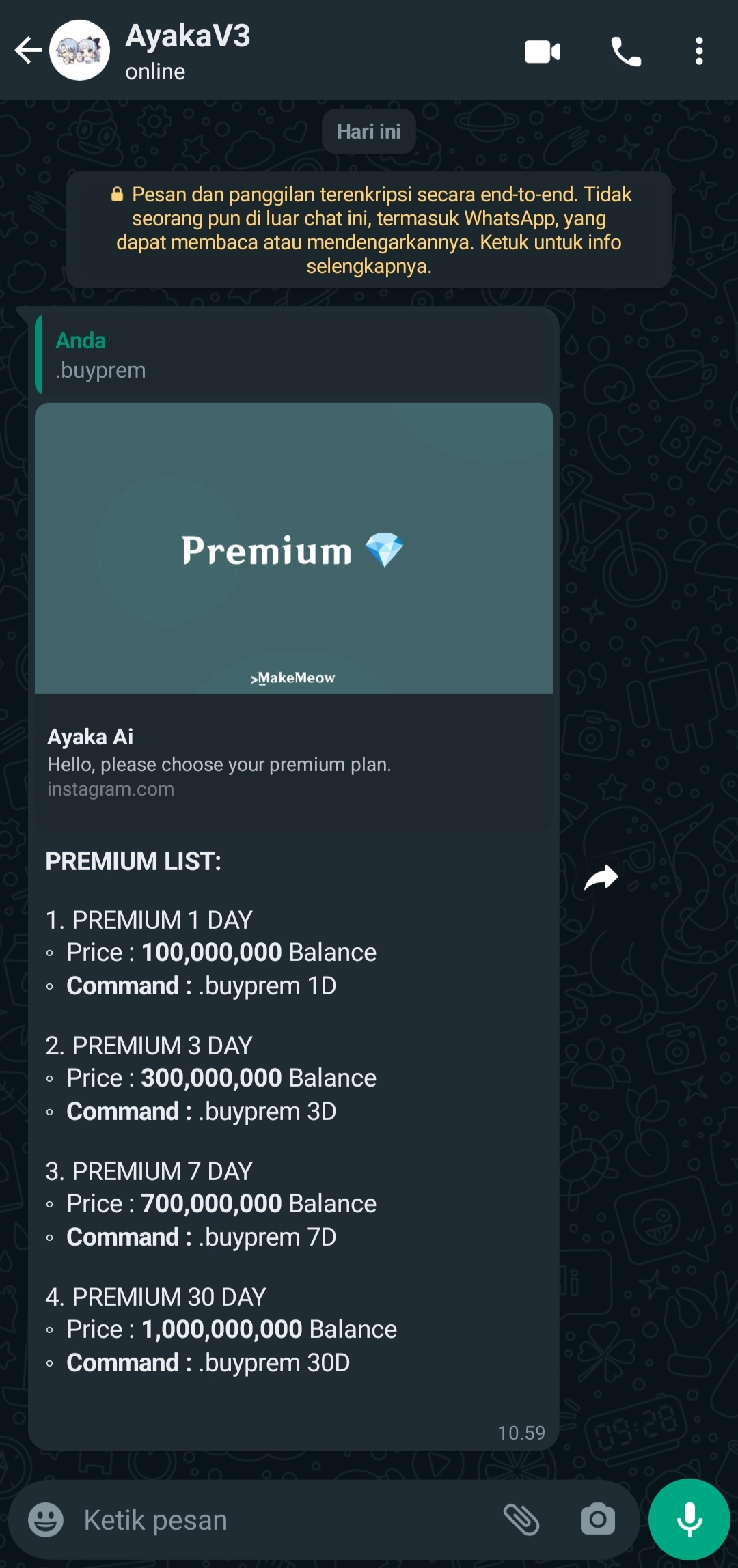
Task: Open AyakaV3 profile picture
Action: (x=80, y=51)
